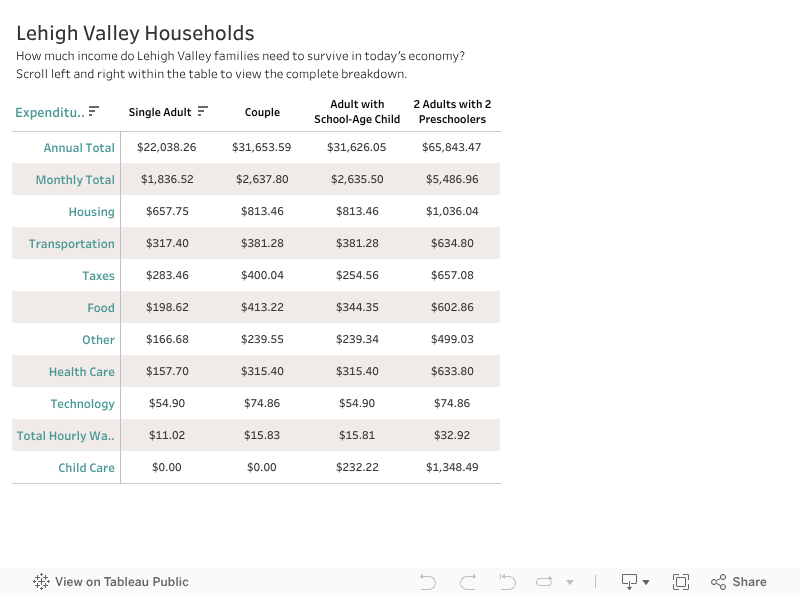Click the $32.92 hourly wage cell
800x595 pixels.
[x=452, y=435]
